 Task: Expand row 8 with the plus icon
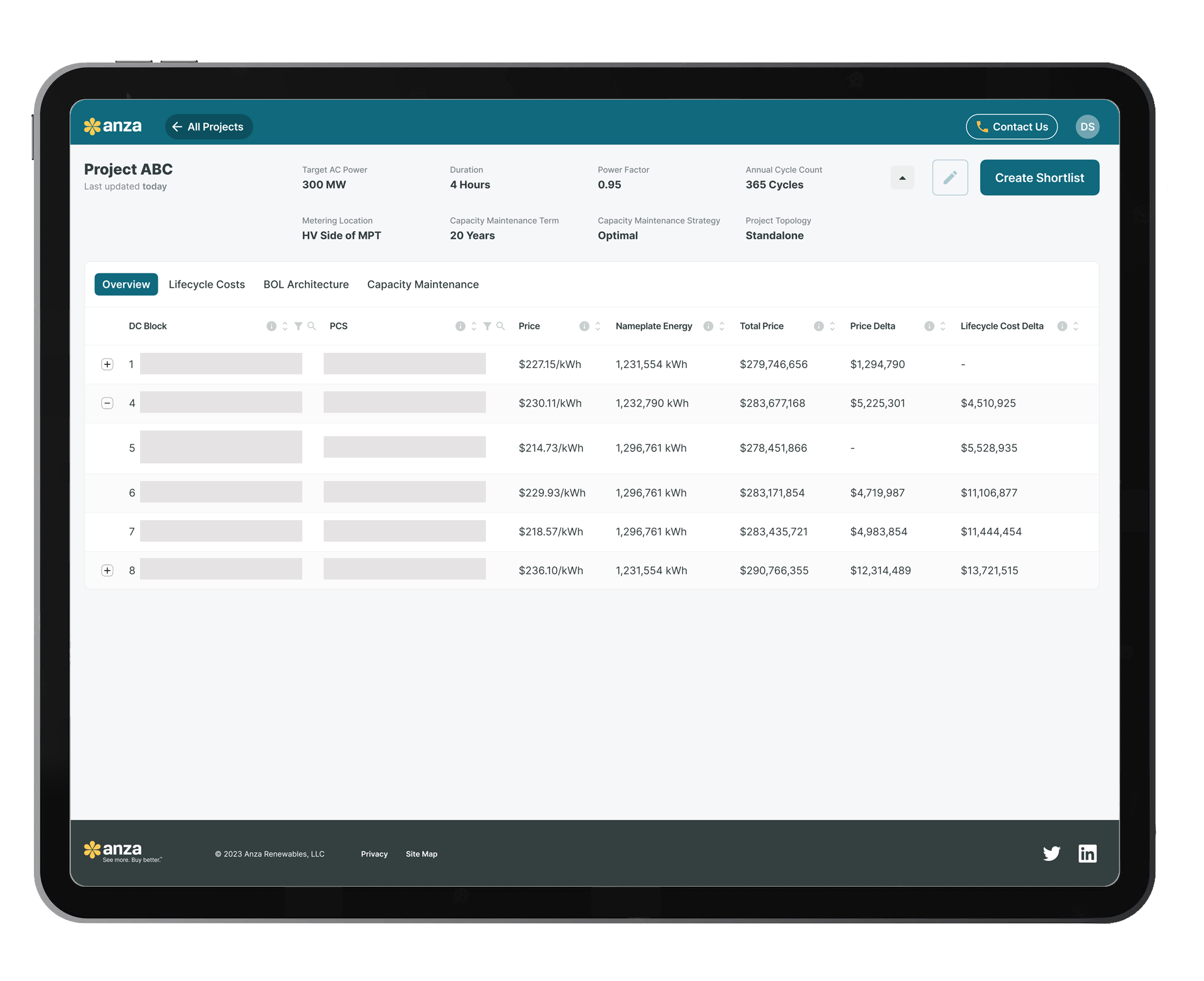point(107,571)
